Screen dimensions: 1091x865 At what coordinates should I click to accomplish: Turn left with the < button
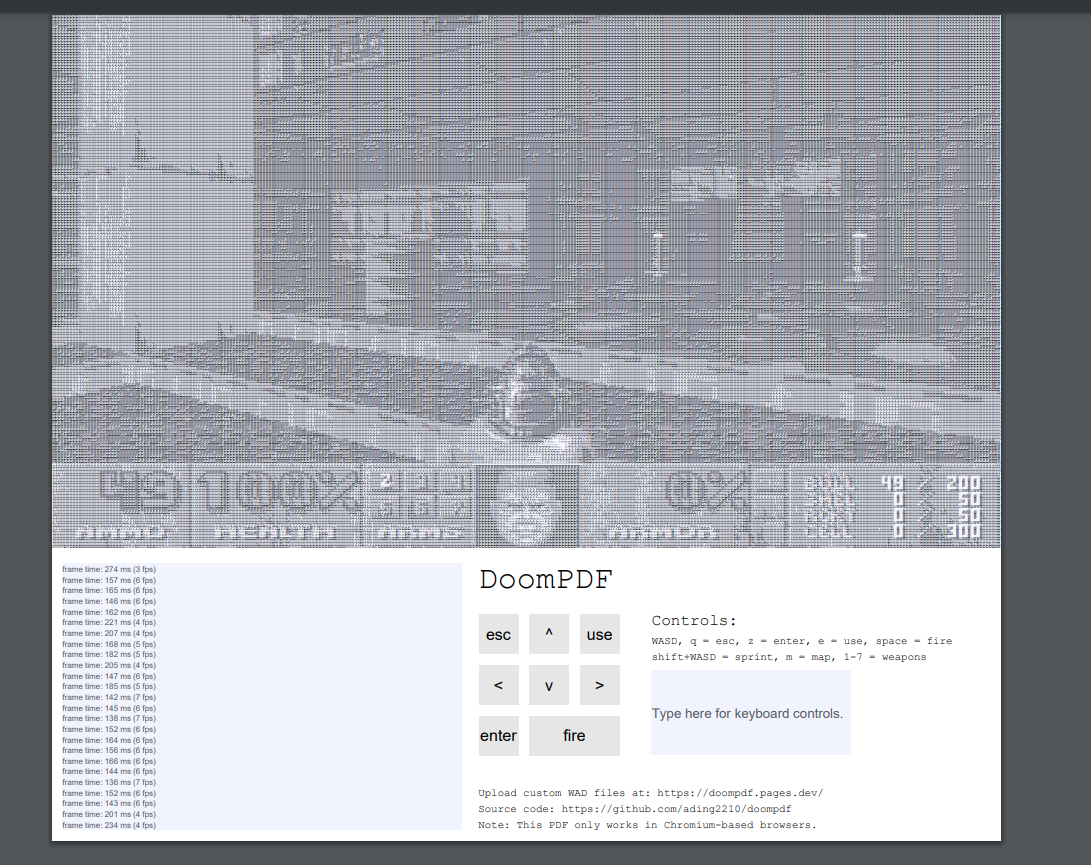tap(498, 685)
